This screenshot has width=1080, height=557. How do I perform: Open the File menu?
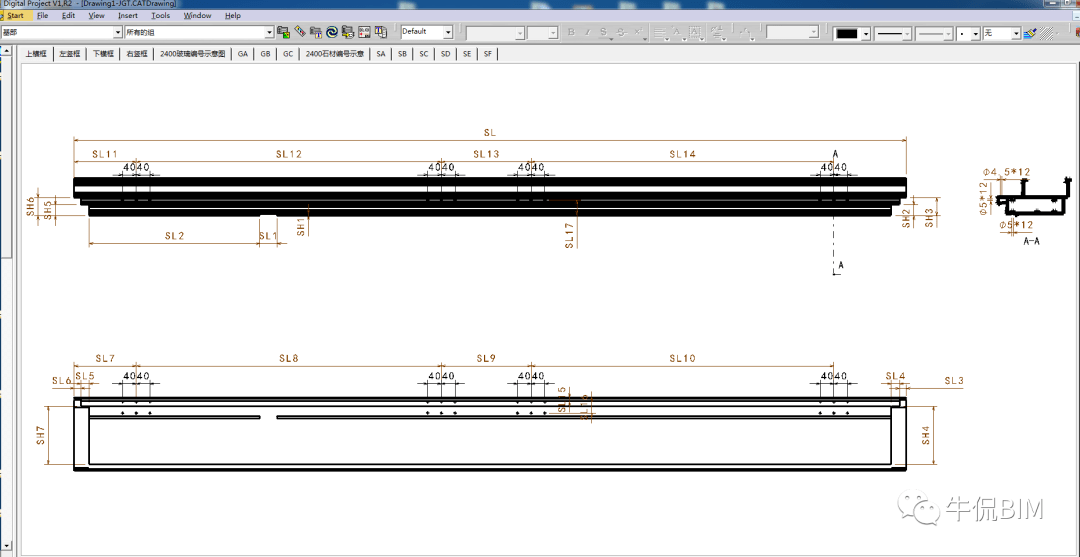pos(43,15)
